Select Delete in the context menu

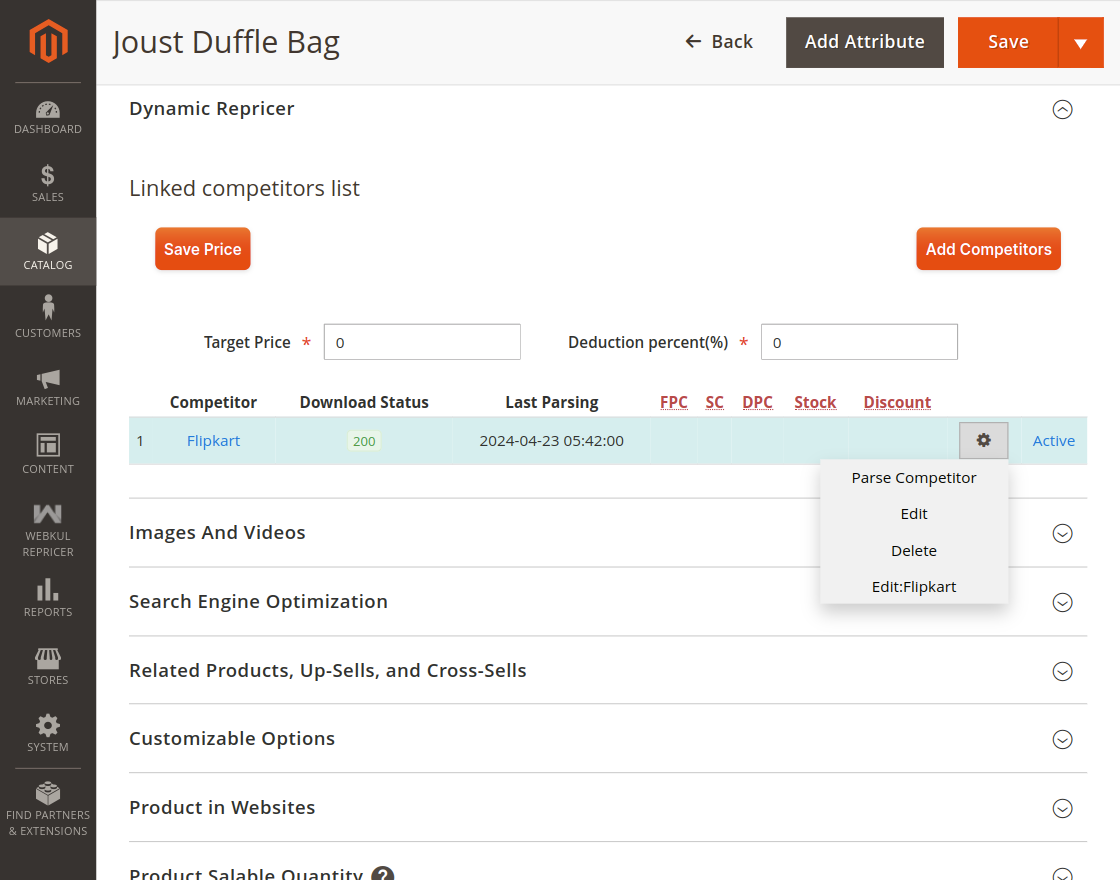point(913,550)
